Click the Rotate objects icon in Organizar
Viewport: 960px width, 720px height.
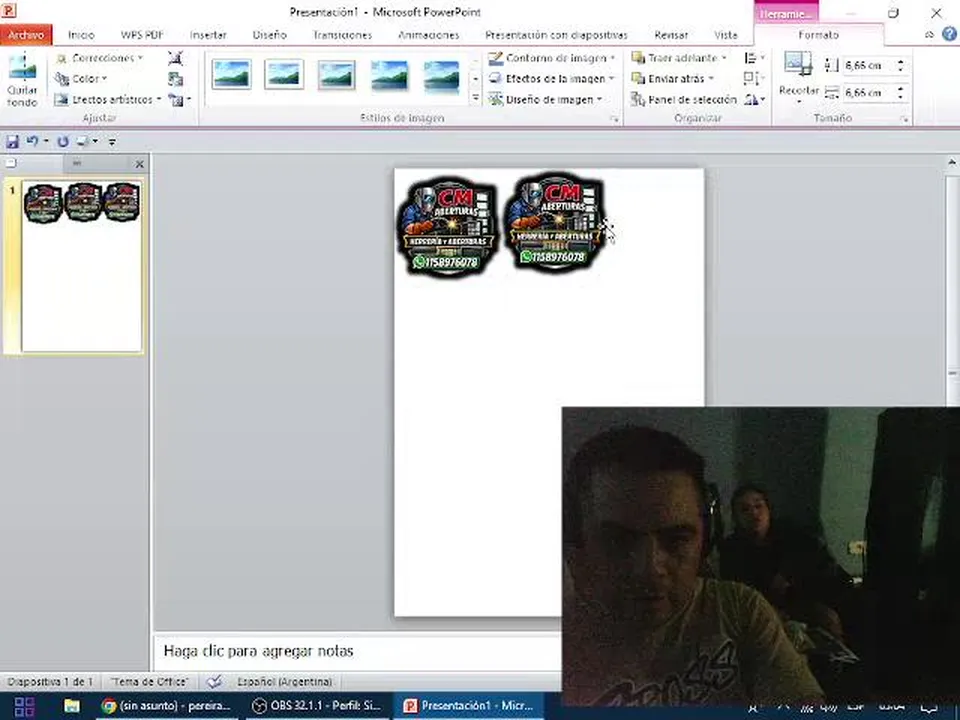[x=754, y=99]
